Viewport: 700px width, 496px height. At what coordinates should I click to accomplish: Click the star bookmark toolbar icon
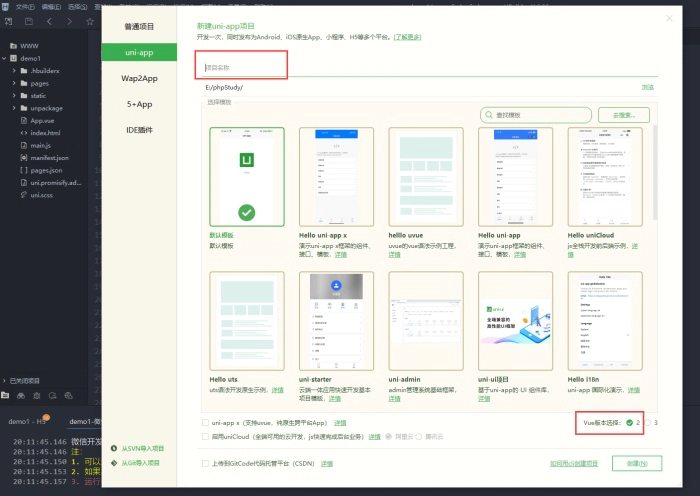tap(90, 21)
